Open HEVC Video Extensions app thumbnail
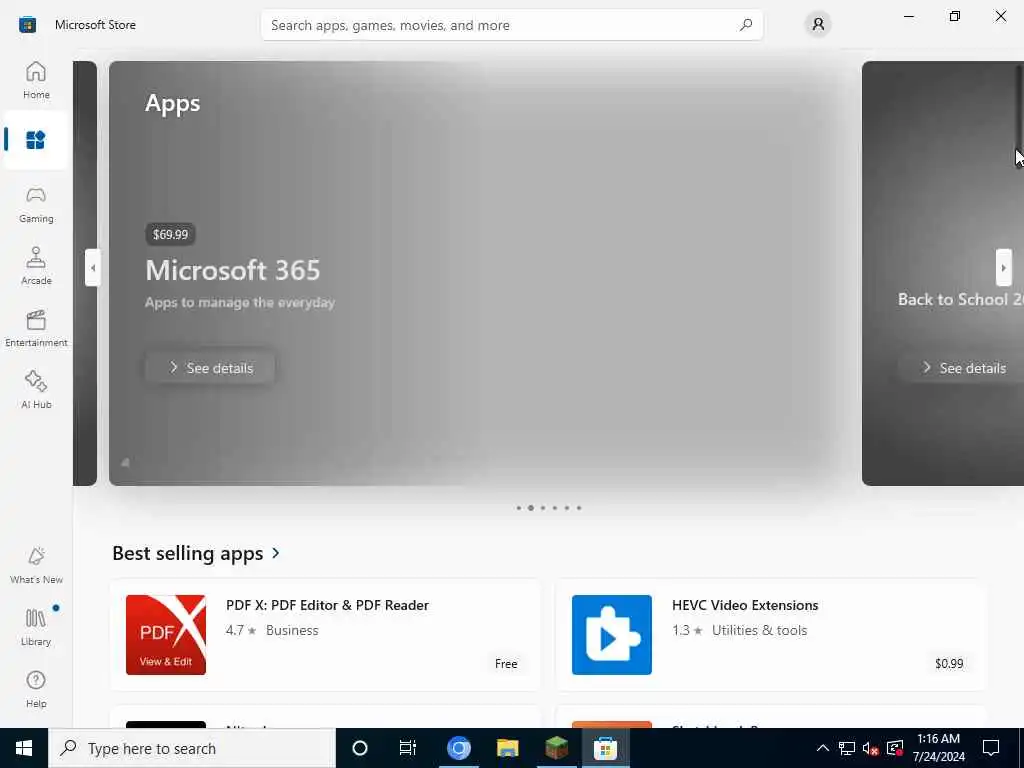Screen dimensions: 1024x768 point(612,635)
